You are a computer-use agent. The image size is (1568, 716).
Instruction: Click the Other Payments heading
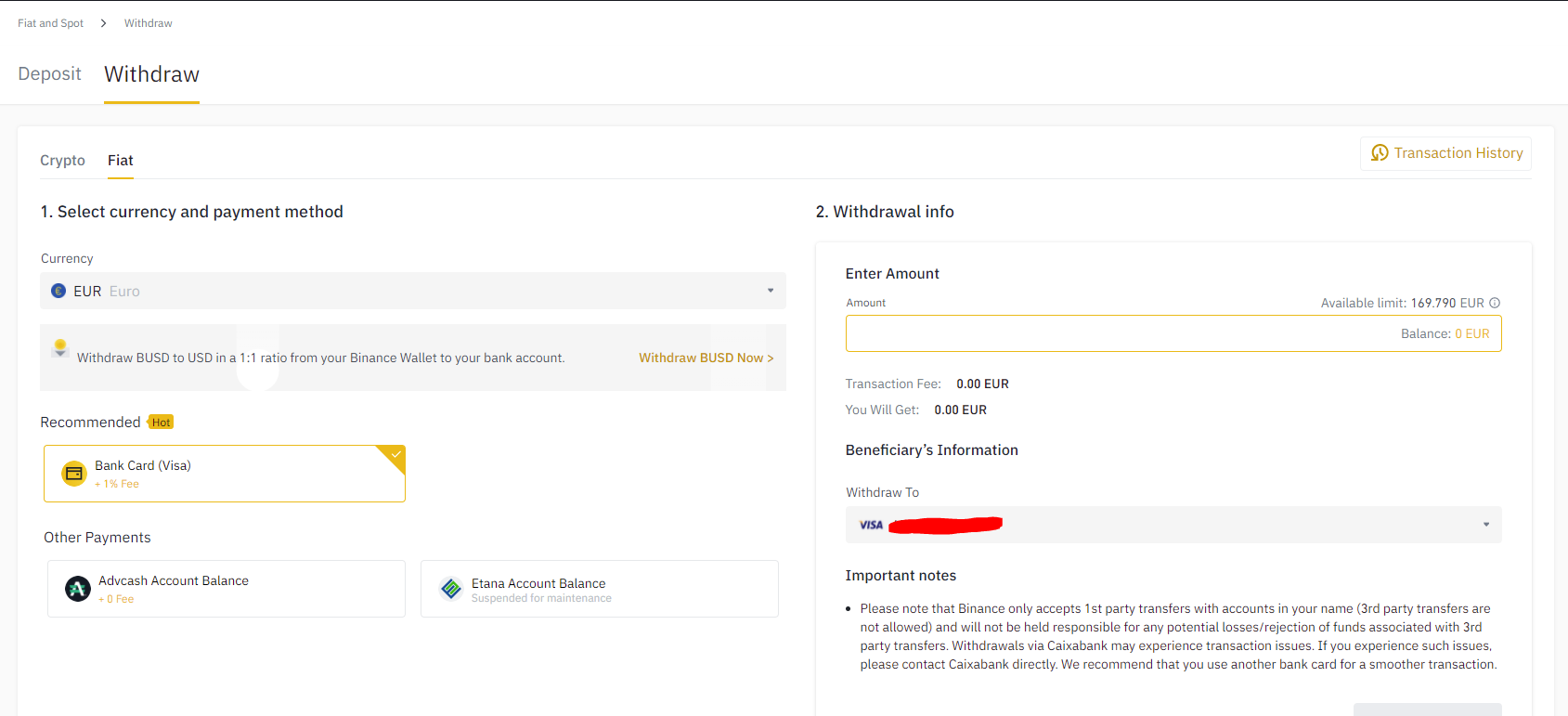coord(97,538)
